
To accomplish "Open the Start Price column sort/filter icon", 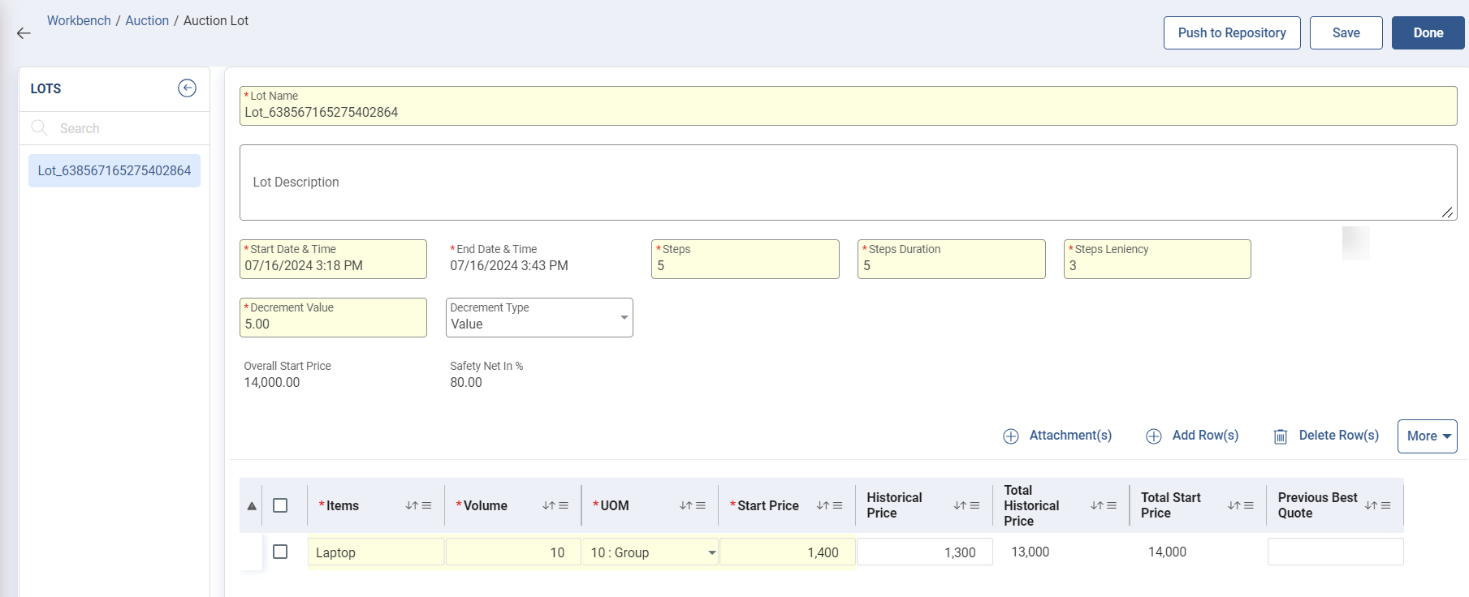I will (830, 506).
